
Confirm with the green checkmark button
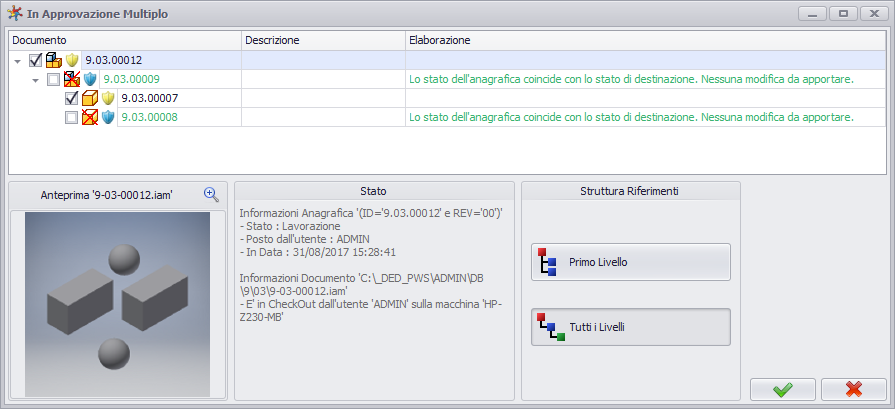coord(783,390)
